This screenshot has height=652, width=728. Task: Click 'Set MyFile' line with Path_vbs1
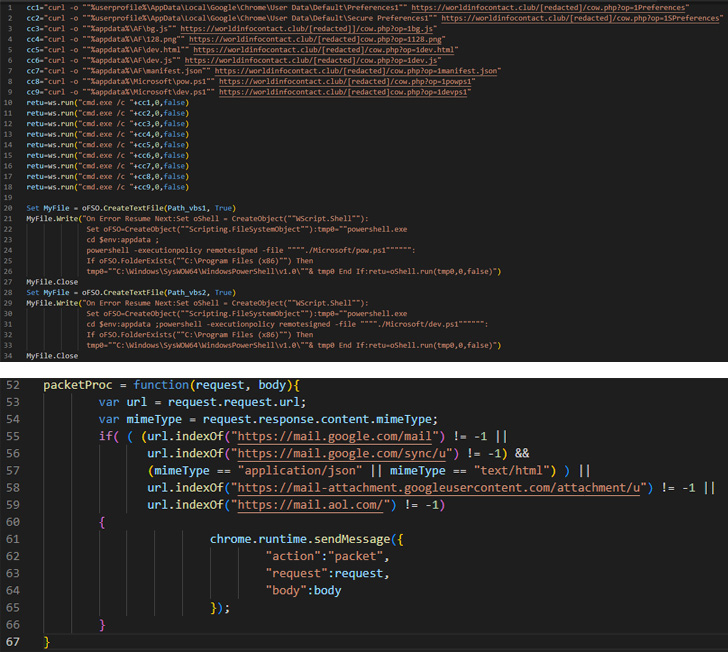pos(131,208)
